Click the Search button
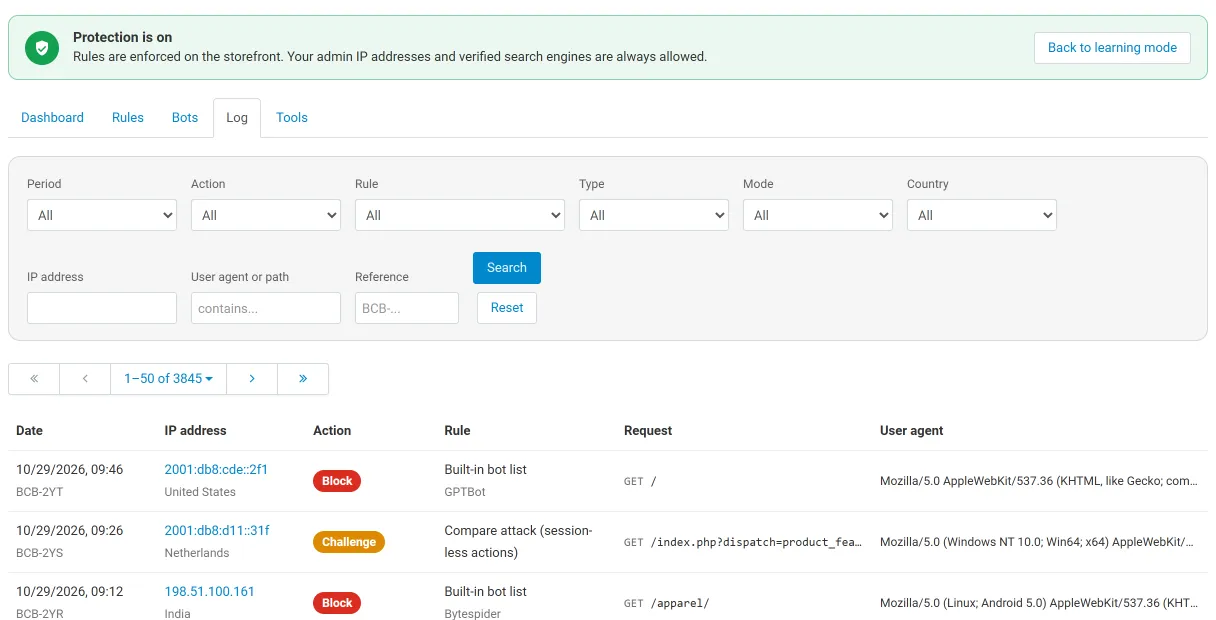Viewport: 1216px width, 620px height. point(507,268)
